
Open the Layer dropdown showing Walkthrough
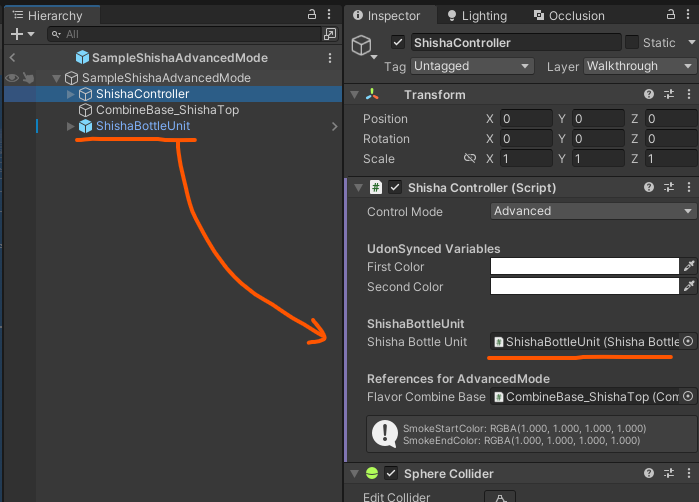[x=640, y=66]
